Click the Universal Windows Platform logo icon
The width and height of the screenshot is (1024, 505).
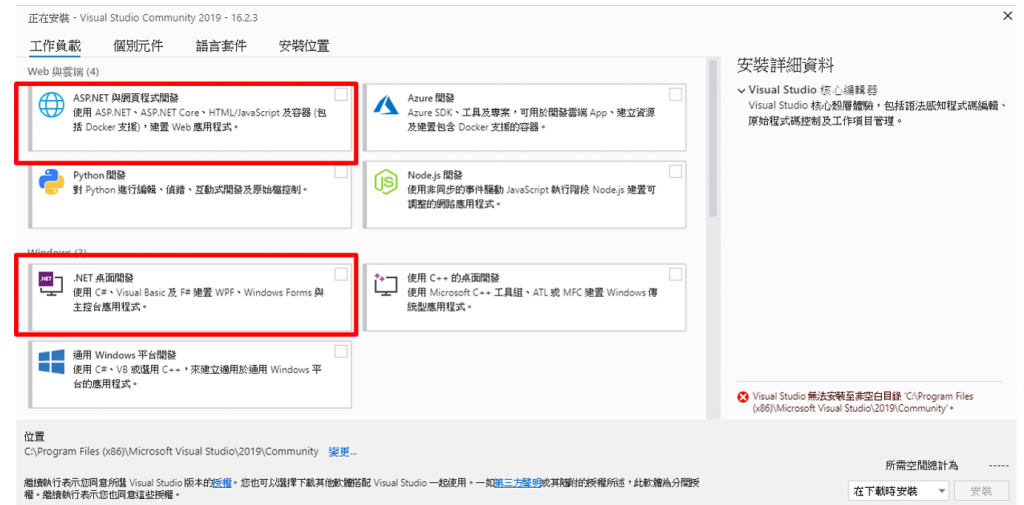(51, 362)
